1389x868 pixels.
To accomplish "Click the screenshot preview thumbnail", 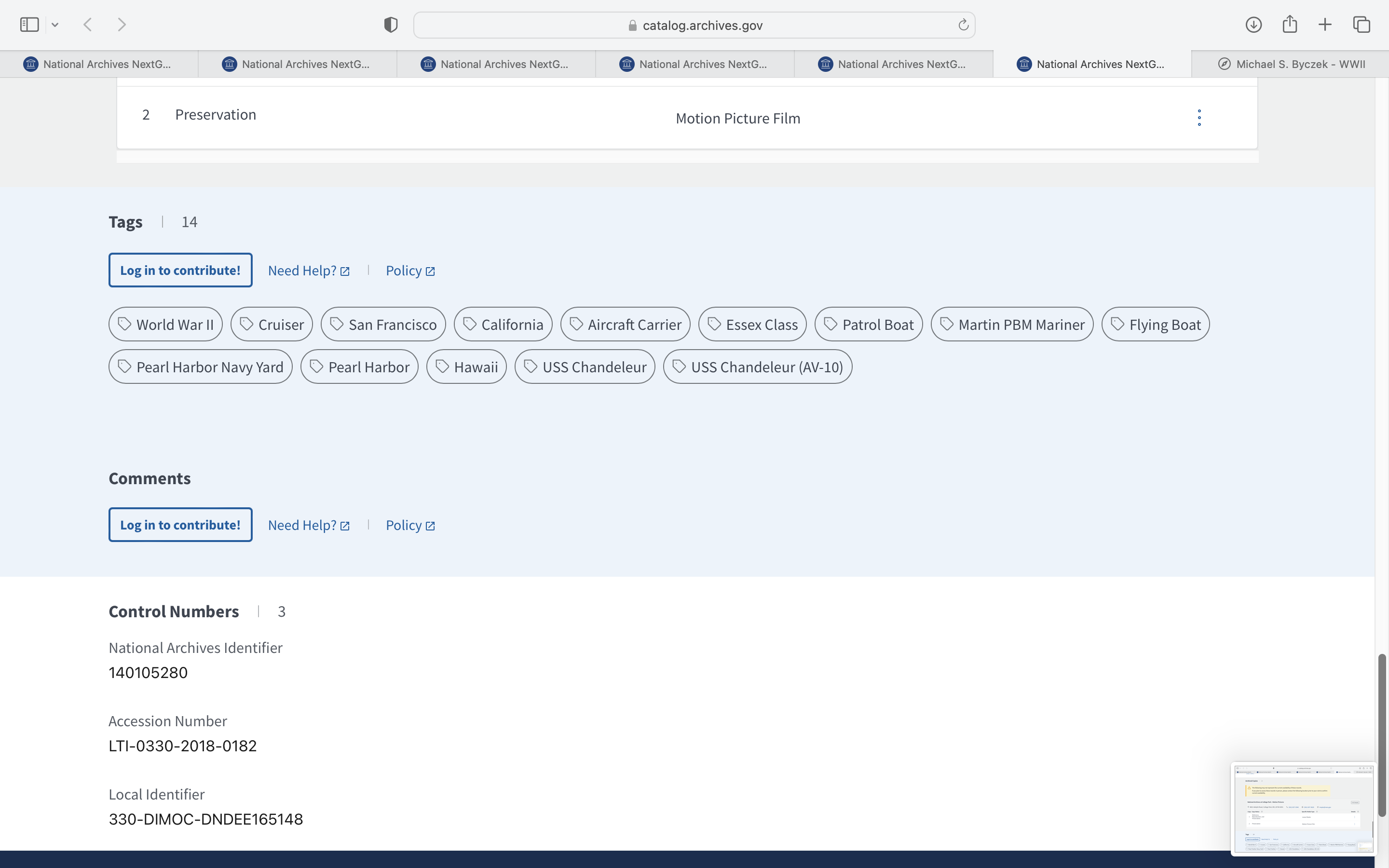I will pyautogui.click(x=1303, y=808).
